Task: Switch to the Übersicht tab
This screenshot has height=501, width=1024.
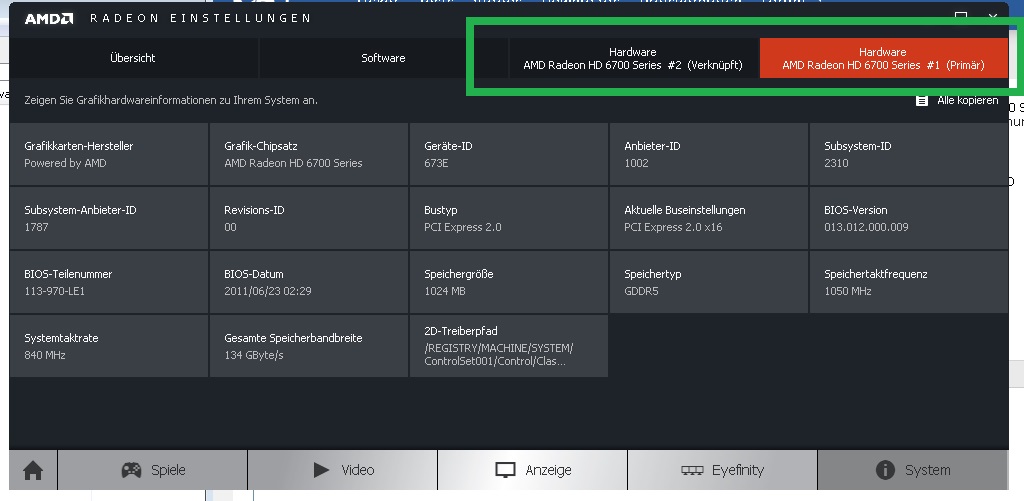Action: pyautogui.click(x=133, y=58)
